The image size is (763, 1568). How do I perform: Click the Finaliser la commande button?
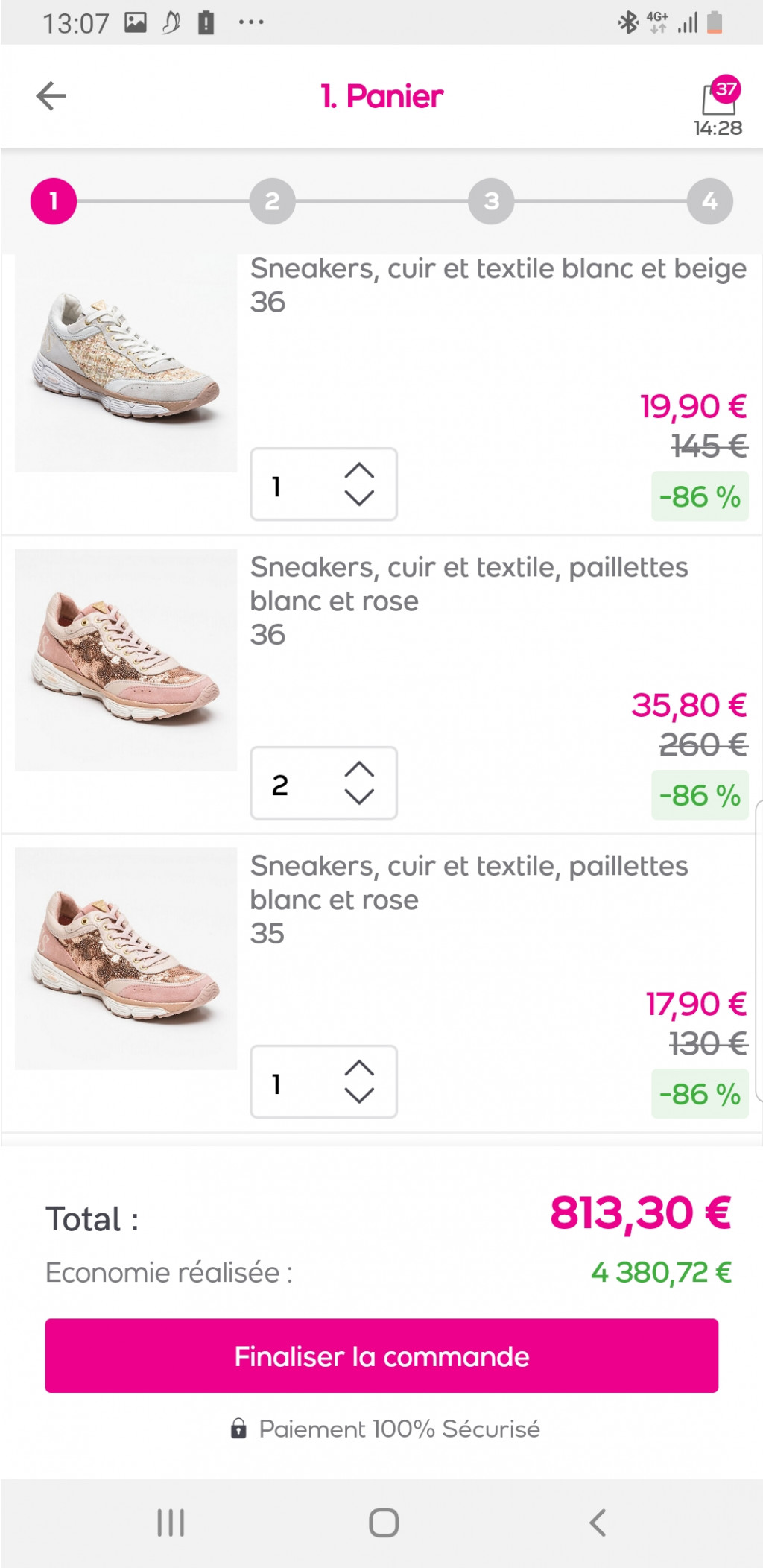click(x=381, y=1356)
